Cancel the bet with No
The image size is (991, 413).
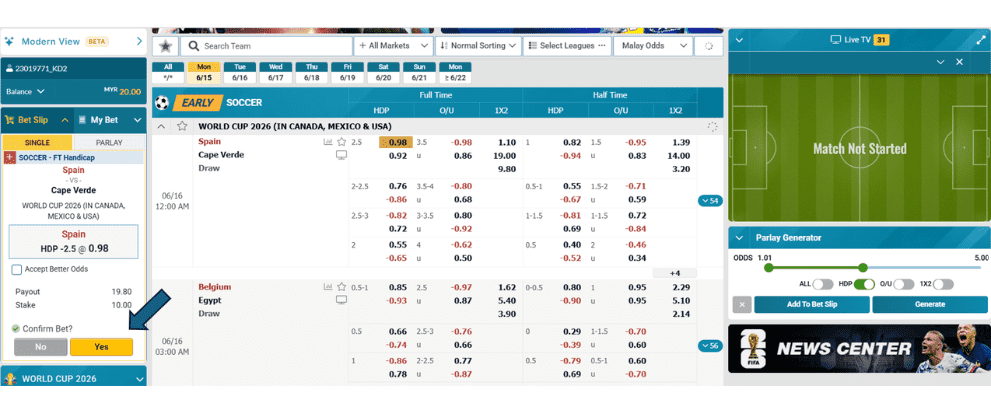point(40,347)
